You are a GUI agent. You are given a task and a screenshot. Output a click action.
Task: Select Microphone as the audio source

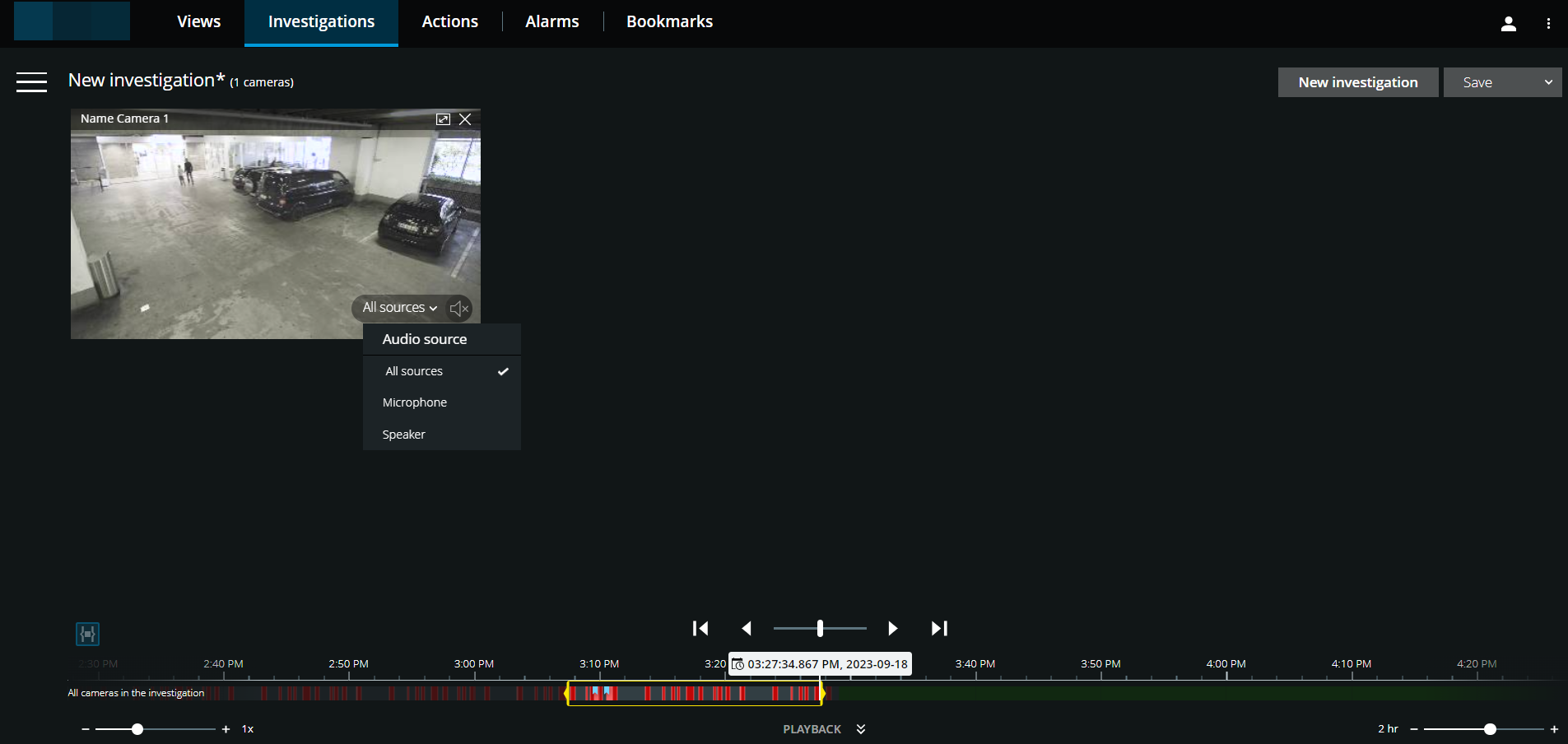(x=414, y=402)
